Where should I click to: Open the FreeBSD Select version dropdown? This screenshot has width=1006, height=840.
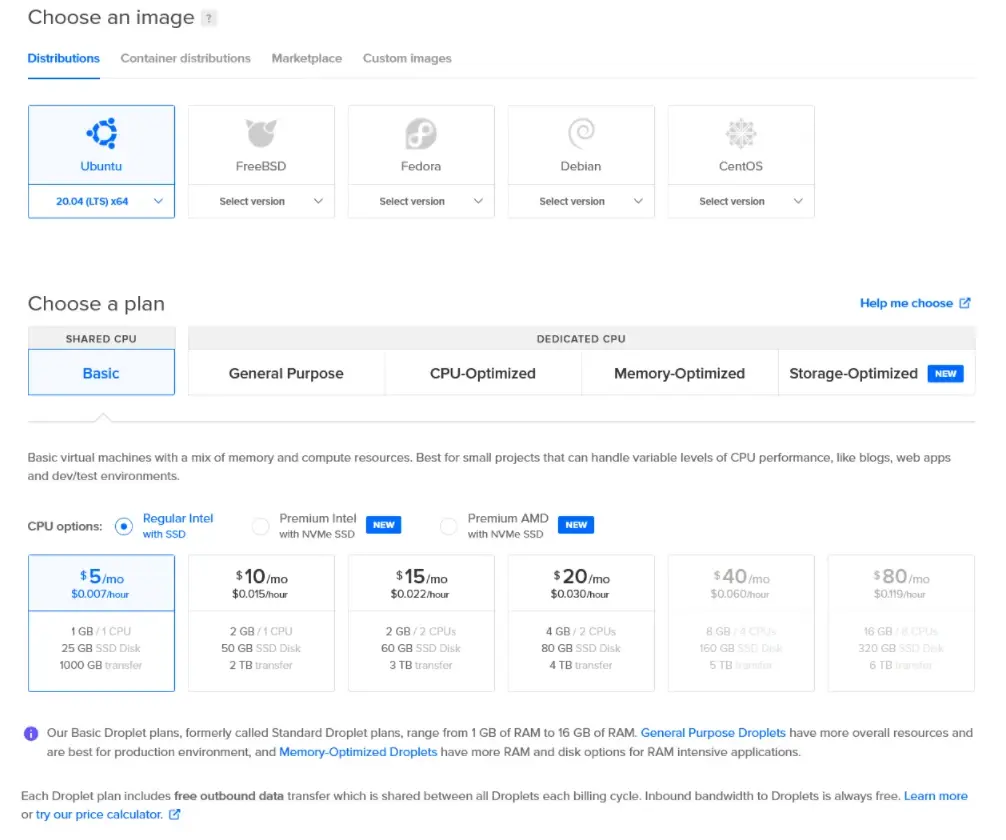[261, 201]
